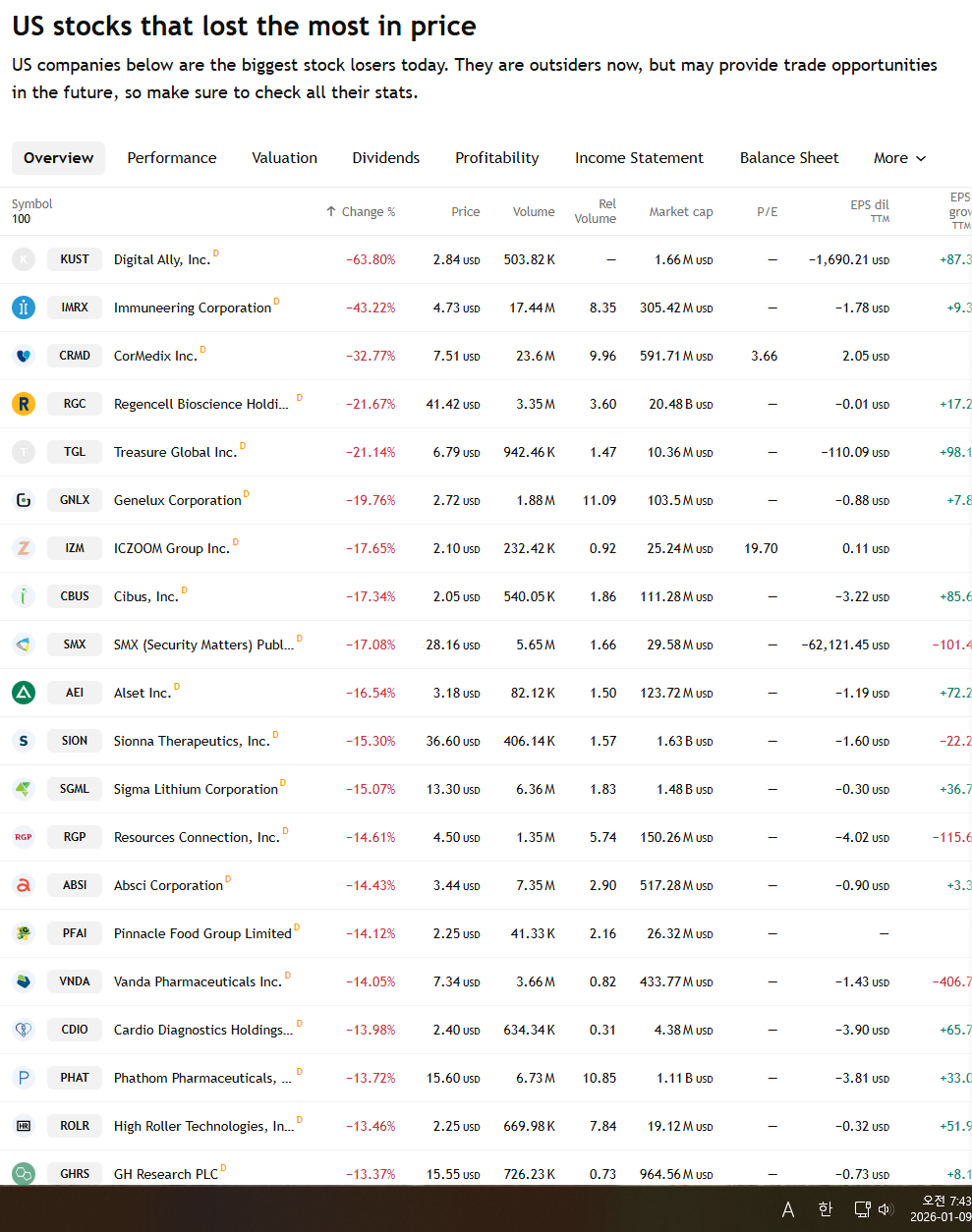
Task: Click the 11.09 relative volume value
Action: pyautogui.click(x=600, y=500)
